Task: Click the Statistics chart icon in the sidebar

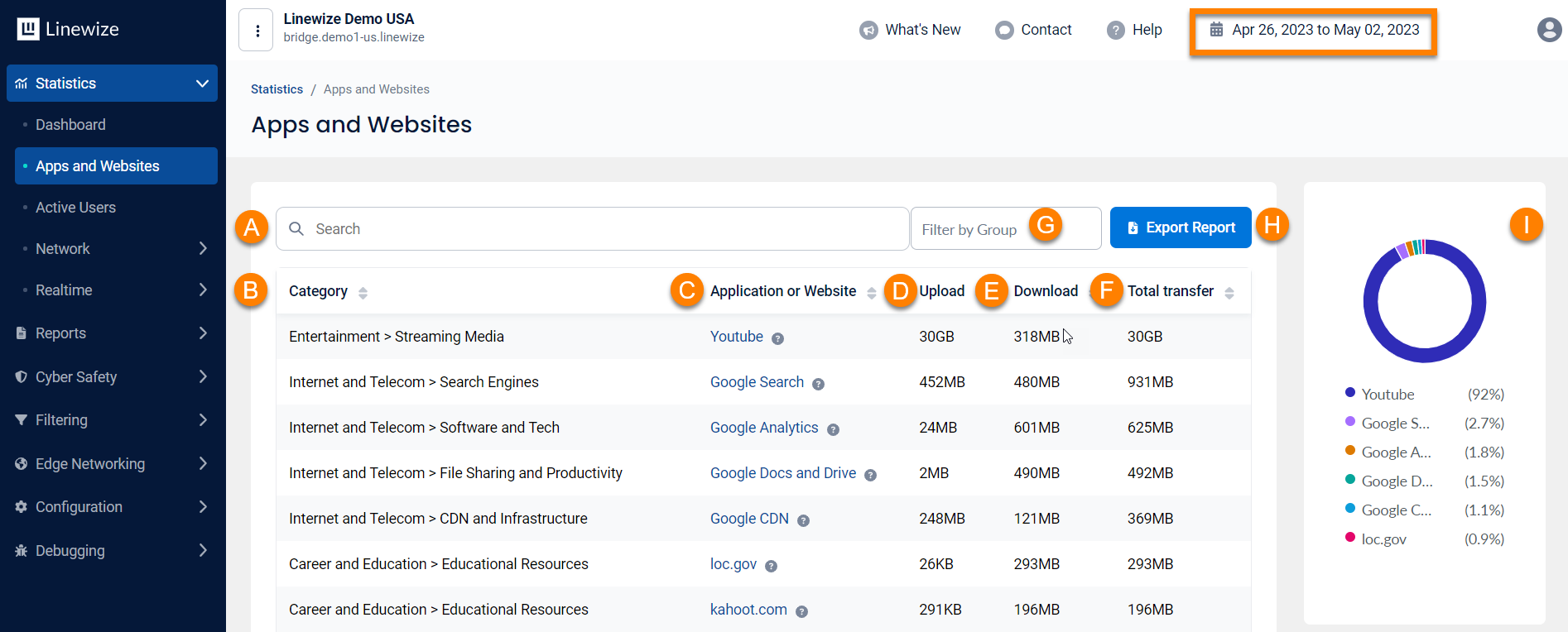Action: click(22, 84)
